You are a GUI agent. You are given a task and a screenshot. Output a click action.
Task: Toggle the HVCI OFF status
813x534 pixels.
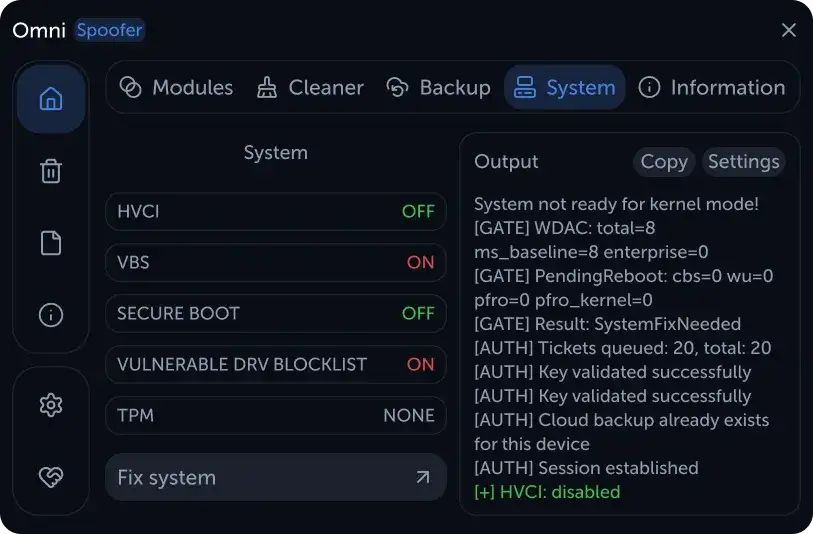tap(418, 212)
